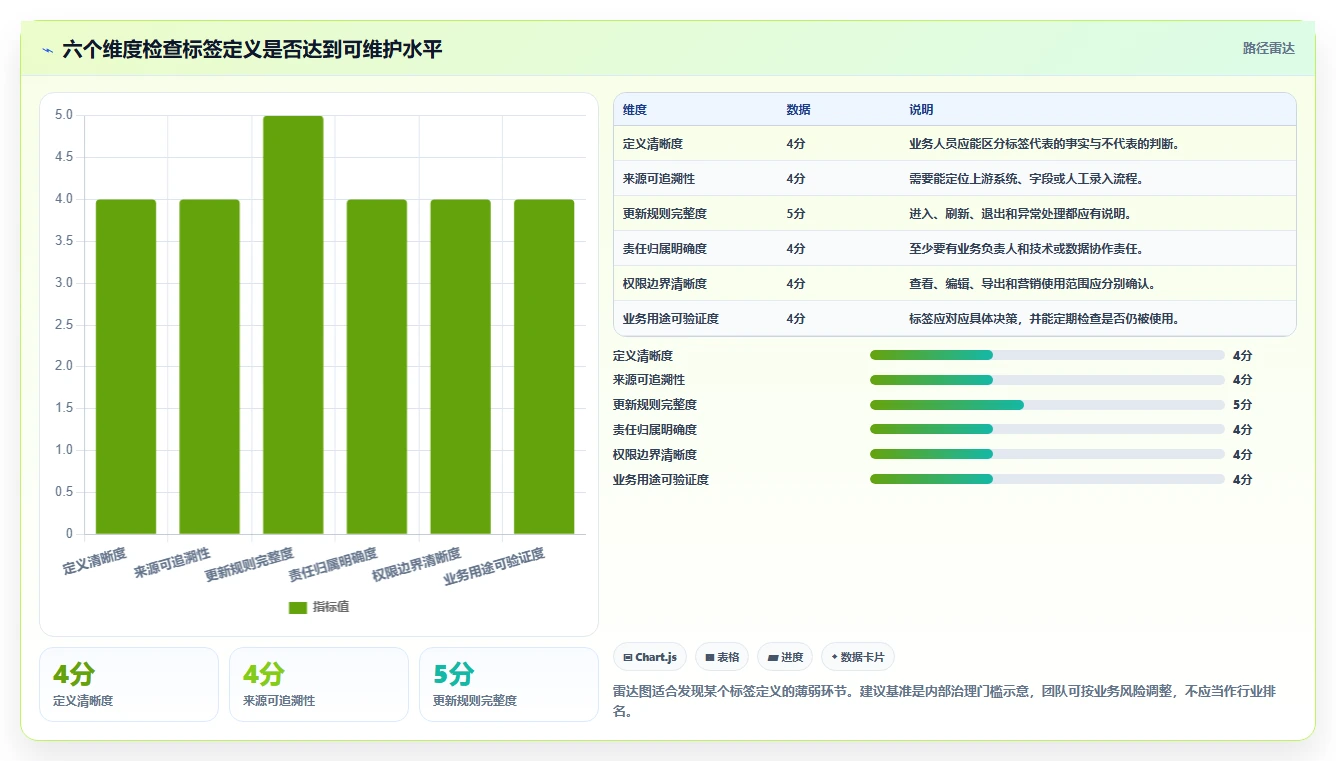The width and height of the screenshot is (1336, 761).
Task: Open the 5分 更新规则完整度 data card
Action: click(509, 684)
